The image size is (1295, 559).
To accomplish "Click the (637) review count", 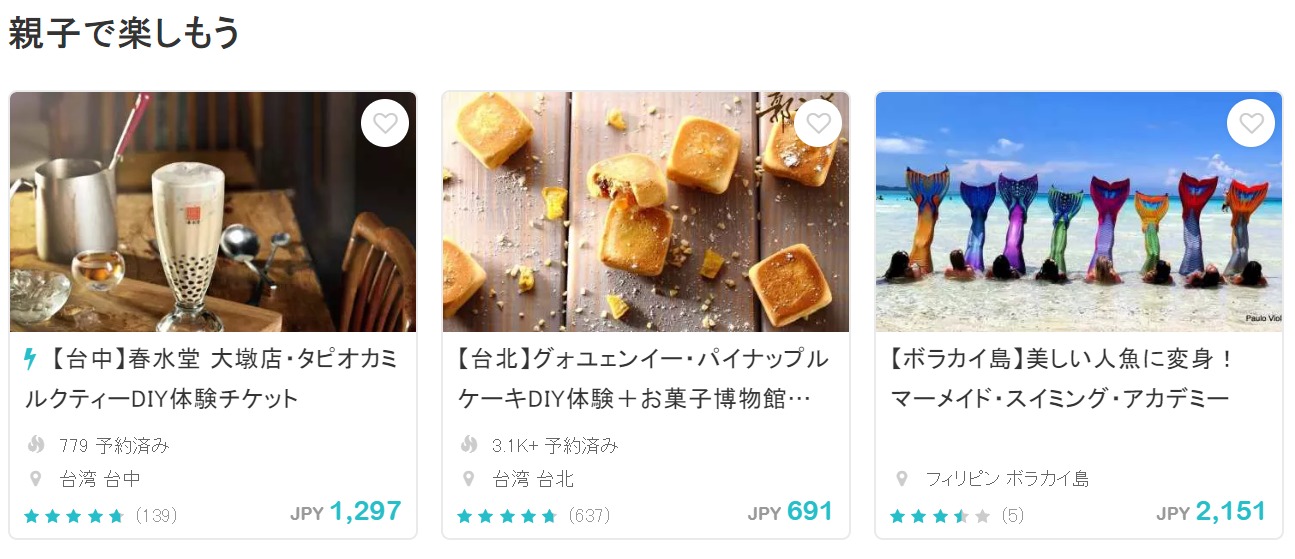I will tap(589, 516).
